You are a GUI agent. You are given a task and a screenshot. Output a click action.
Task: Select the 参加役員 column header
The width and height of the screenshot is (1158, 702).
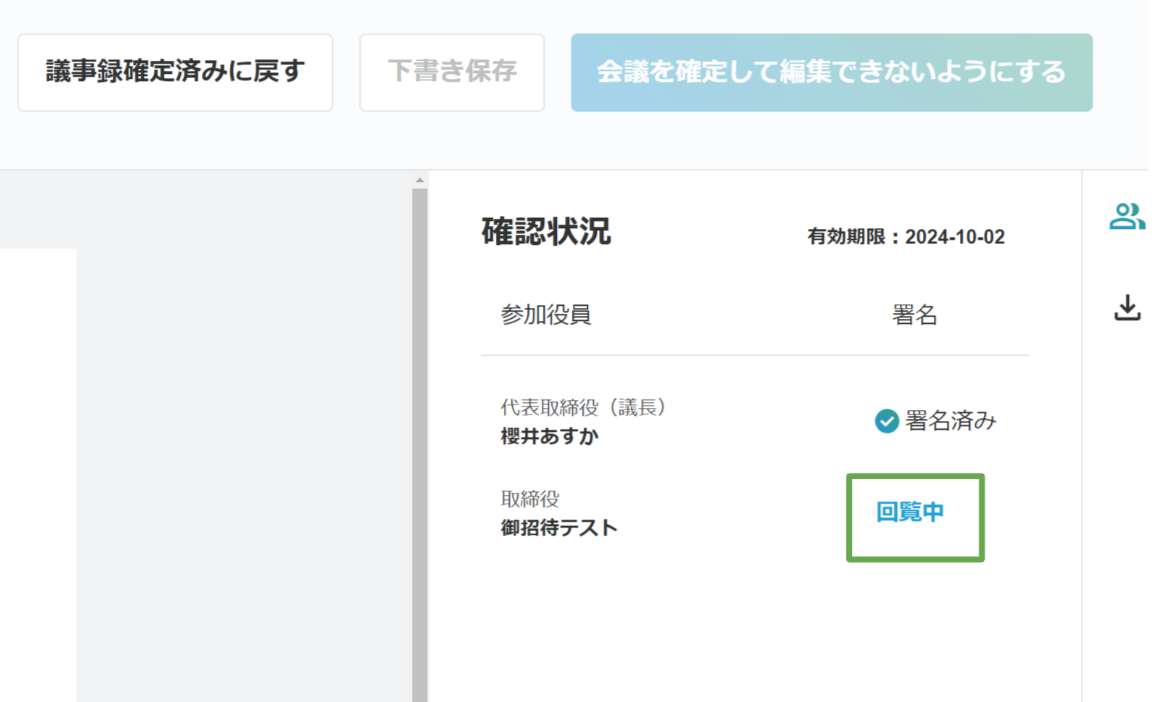[546, 315]
